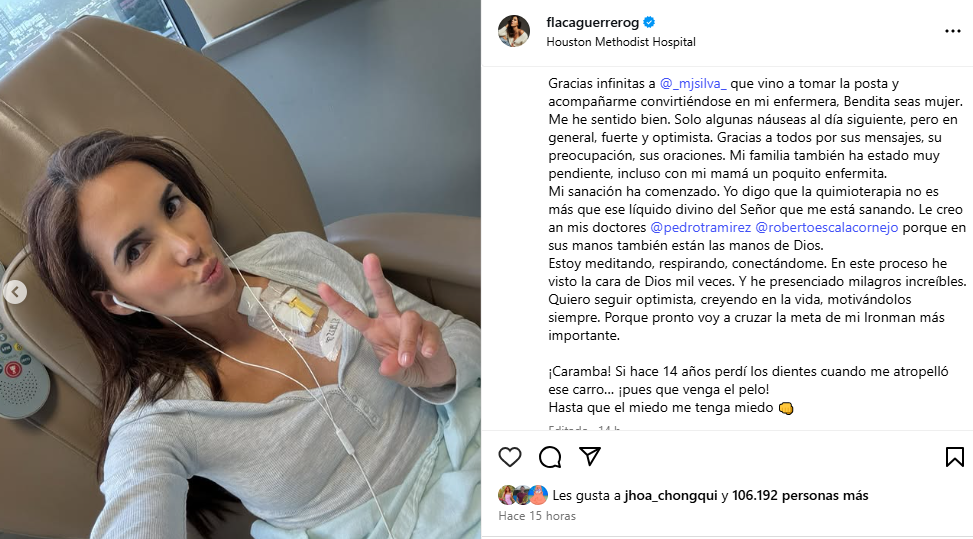This screenshot has width=973, height=539.
Task: Click the fist emoji ending the caption
Action: pyautogui.click(x=786, y=408)
